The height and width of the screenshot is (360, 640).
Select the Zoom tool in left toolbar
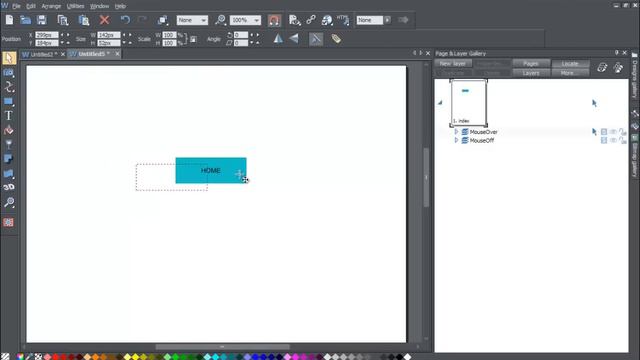click(x=9, y=202)
